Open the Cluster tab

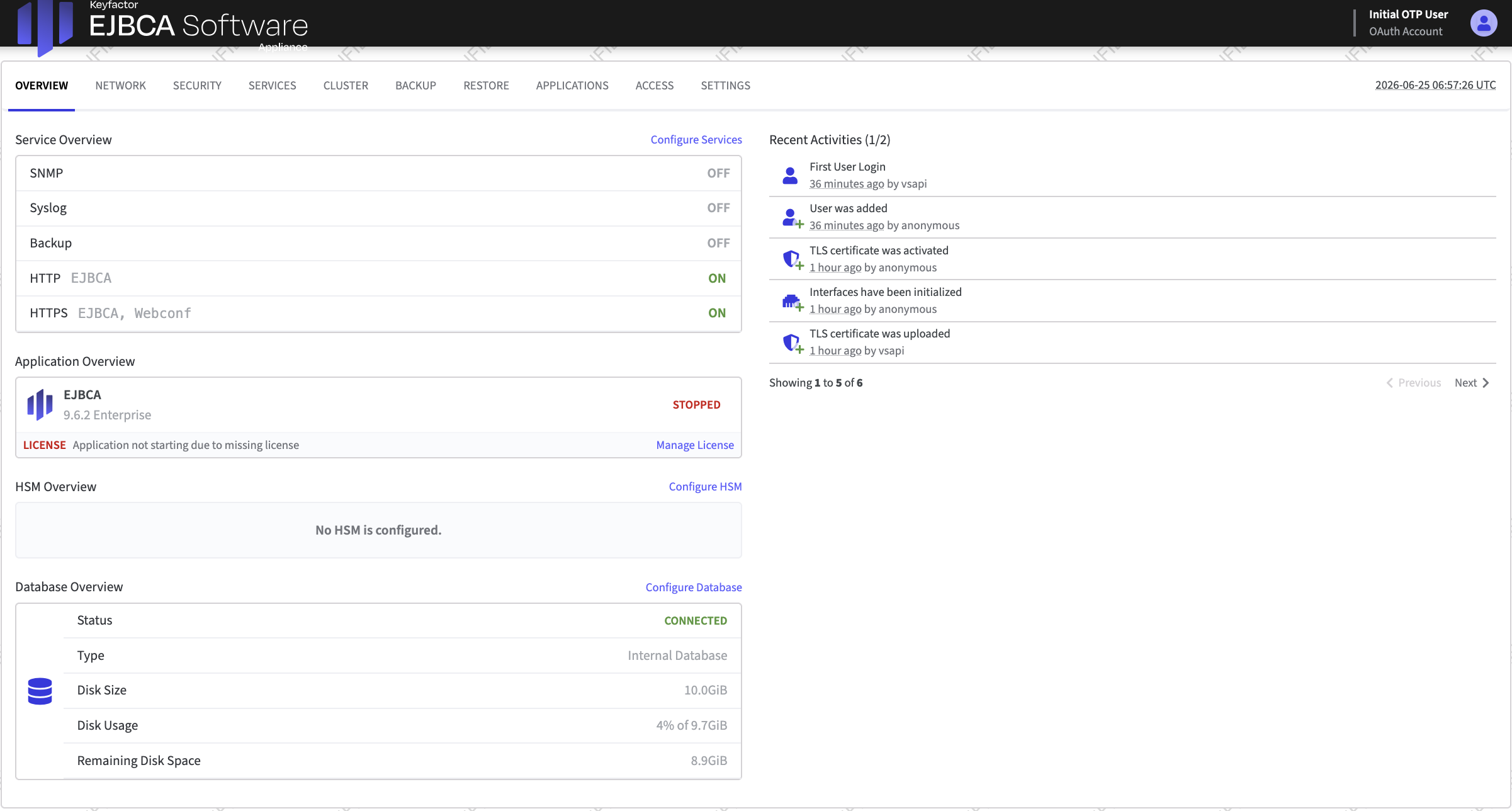click(346, 86)
